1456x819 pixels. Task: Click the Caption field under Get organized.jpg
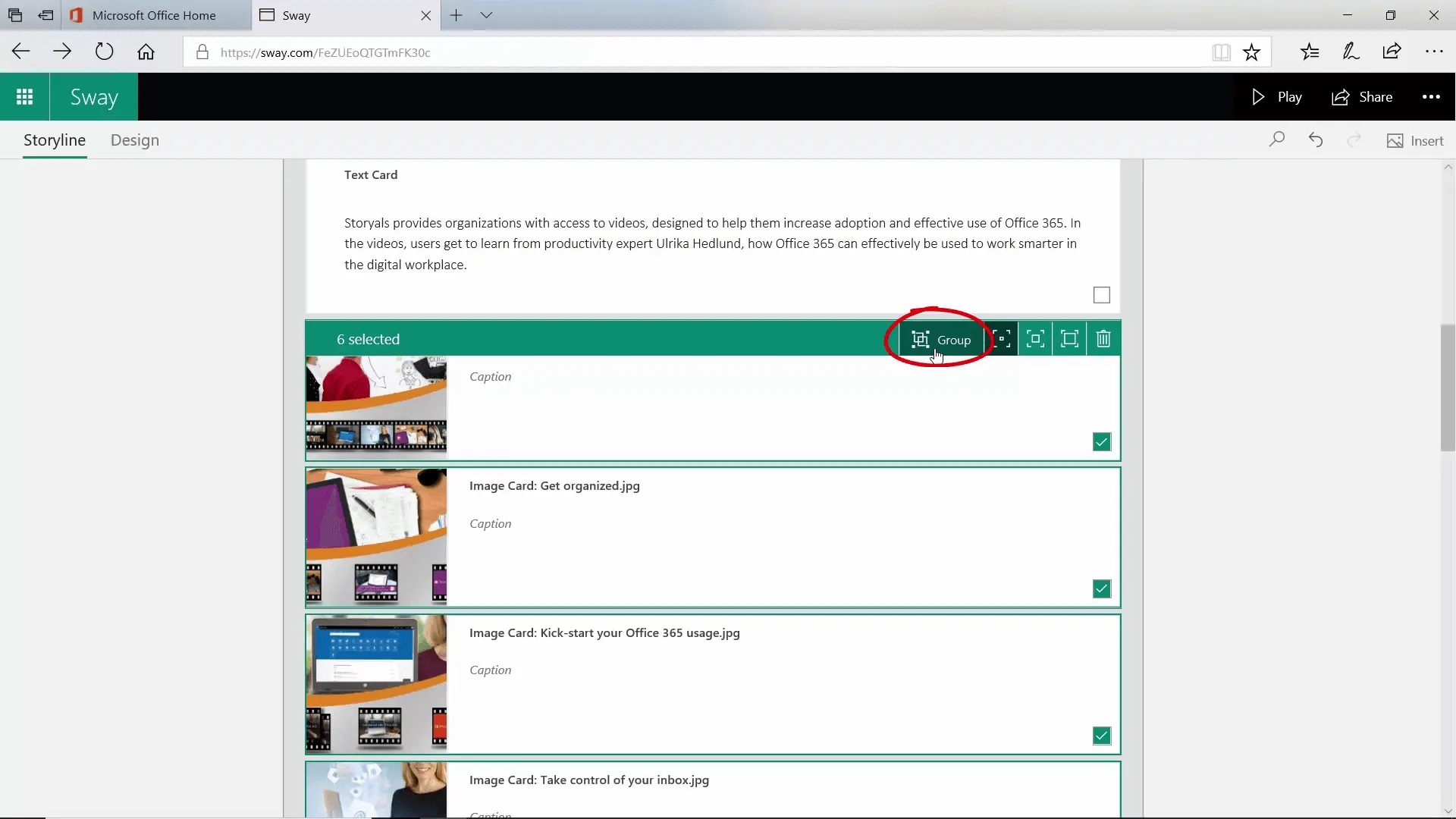491,524
